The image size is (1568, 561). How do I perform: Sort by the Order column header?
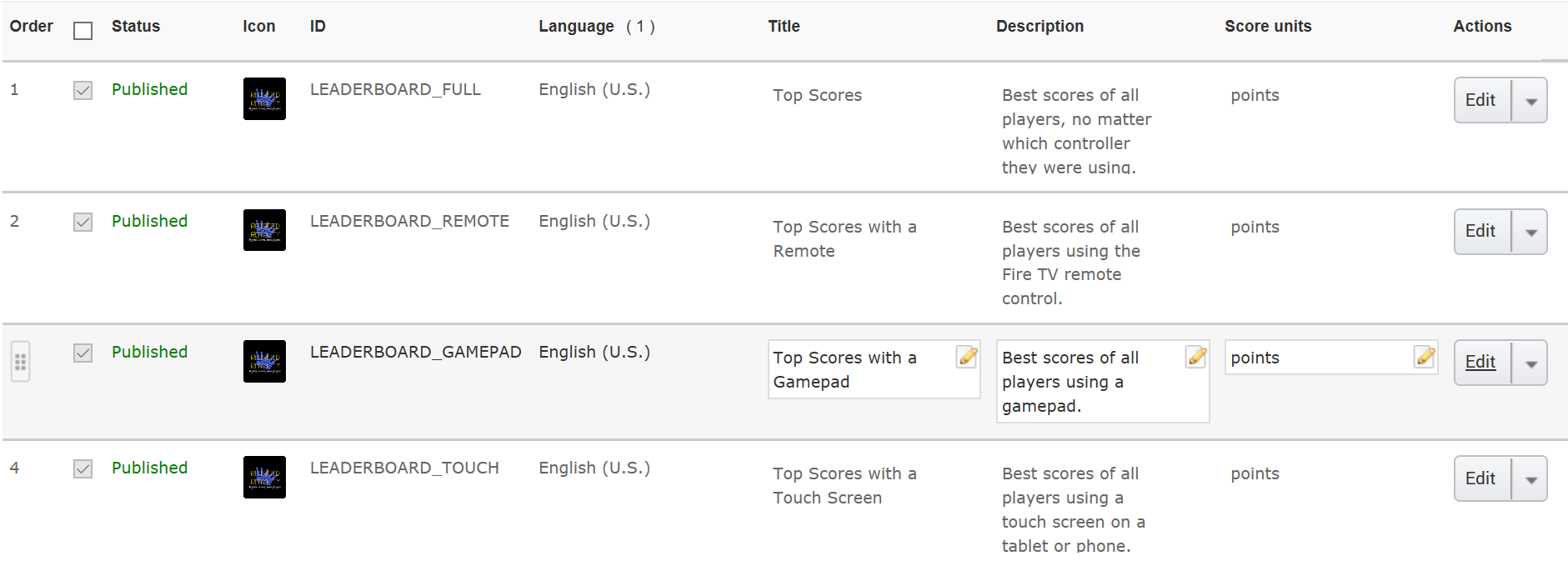32,27
